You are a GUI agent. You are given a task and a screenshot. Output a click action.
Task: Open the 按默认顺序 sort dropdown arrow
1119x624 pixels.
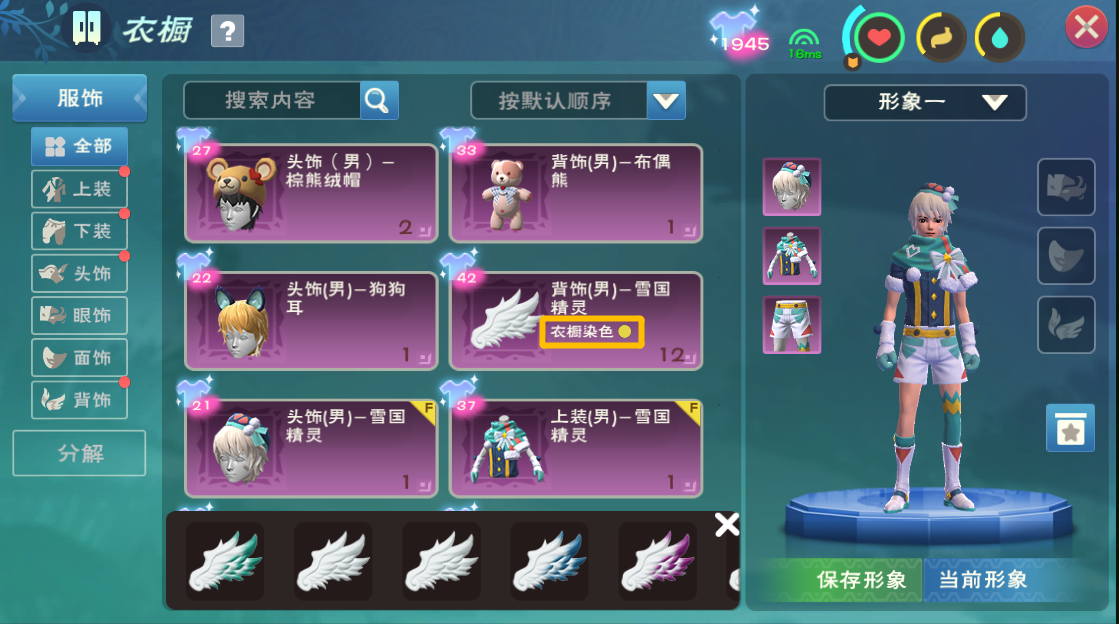point(666,101)
